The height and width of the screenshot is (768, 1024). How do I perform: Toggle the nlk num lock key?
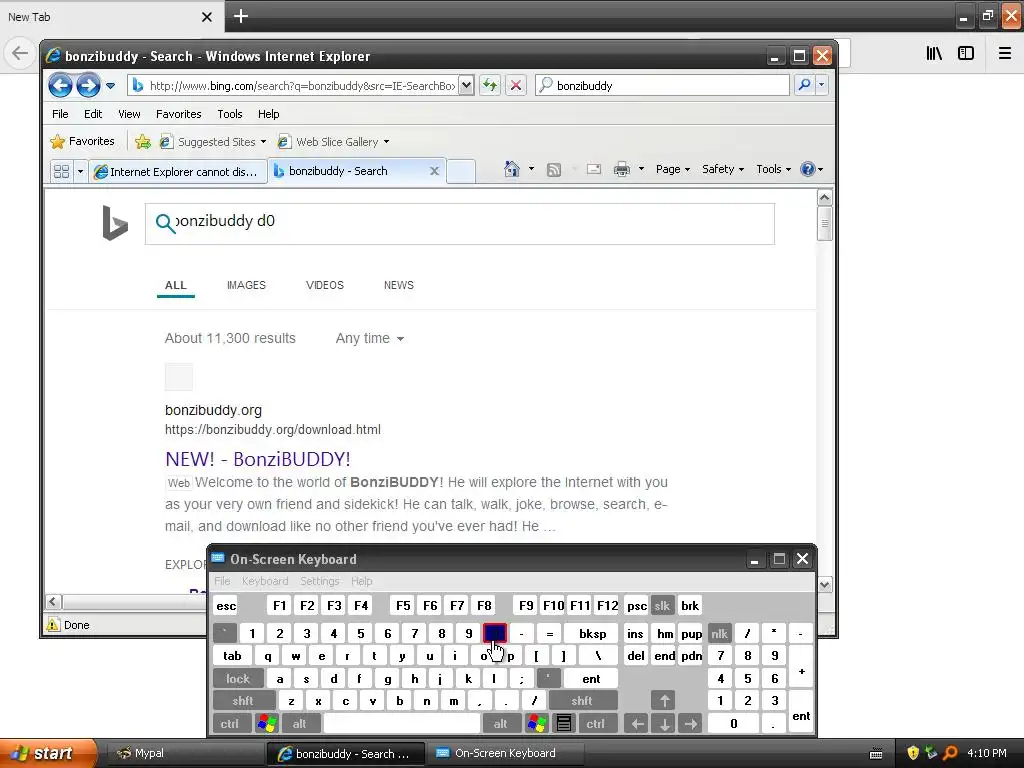[x=719, y=633]
